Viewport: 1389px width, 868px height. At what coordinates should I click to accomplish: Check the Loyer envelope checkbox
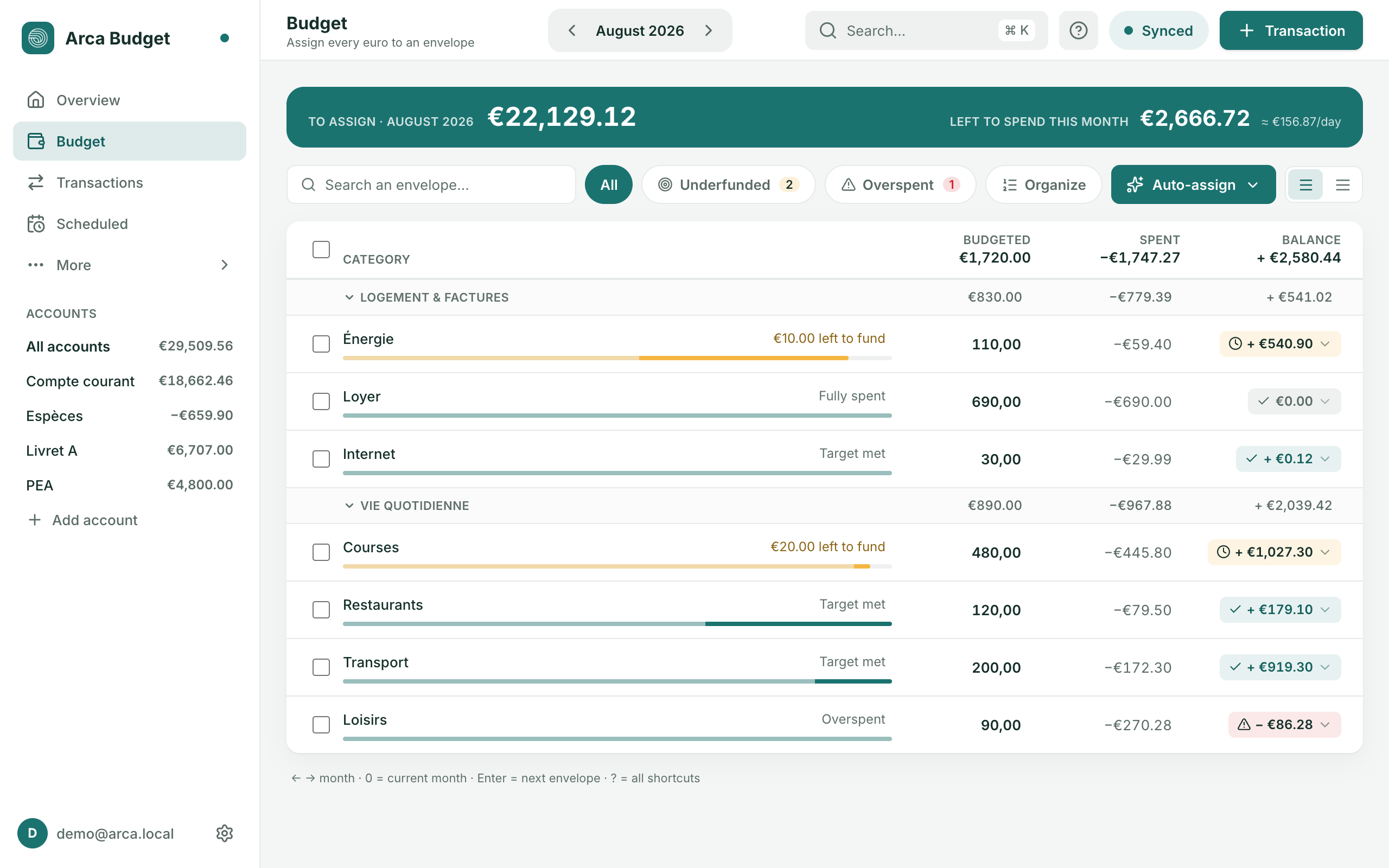pos(321,401)
